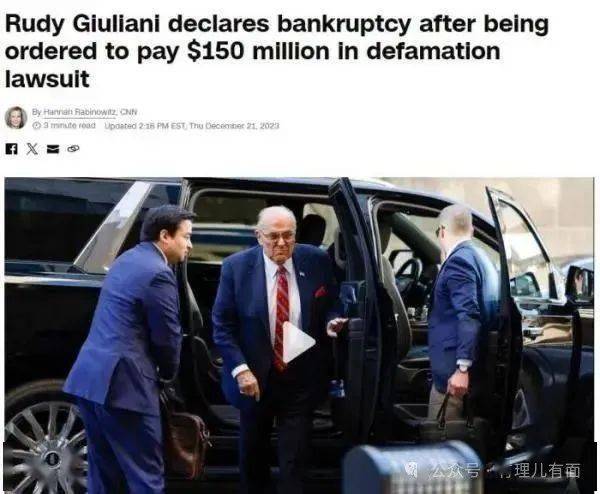Click the Updated December 21, 2023 timestamp
The width and height of the screenshot is (600, 494).
point(192,126)
